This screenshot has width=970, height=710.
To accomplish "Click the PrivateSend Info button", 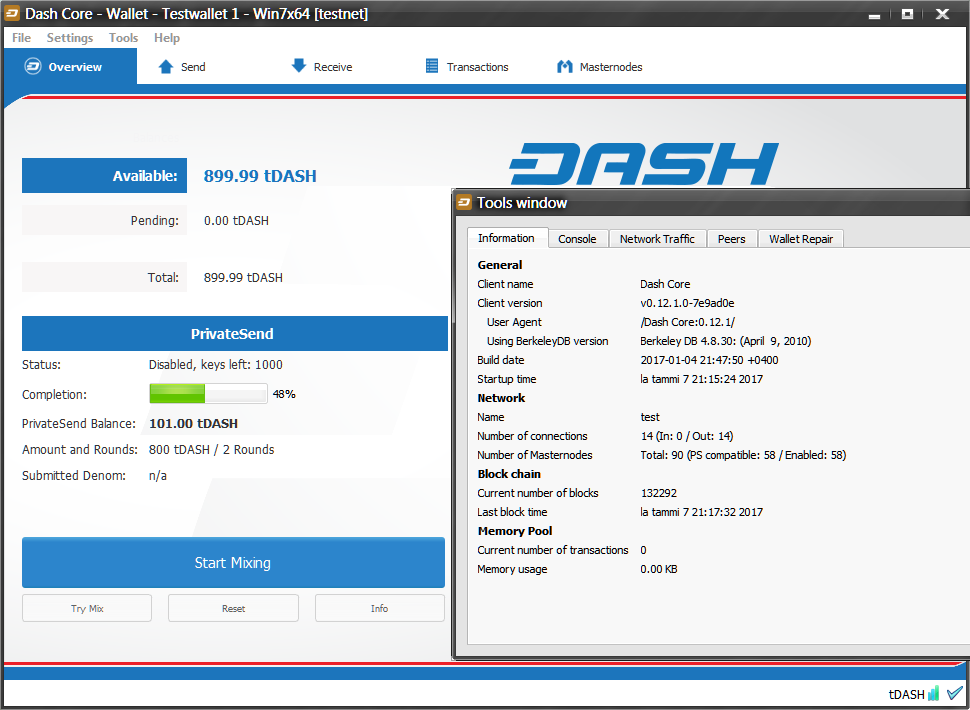I will coord(380,608).
